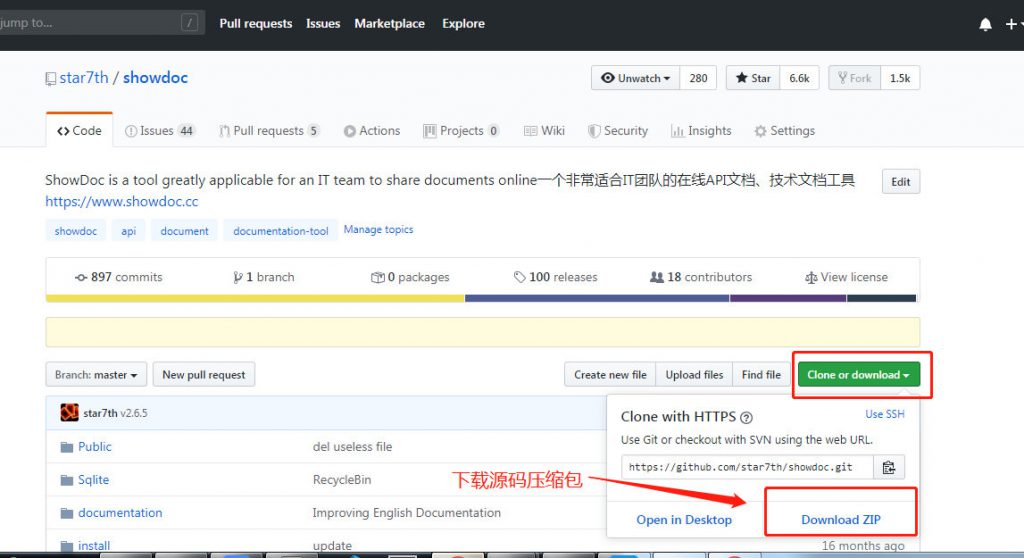Screen dimensions: 1024x558
Task: Open Pull requests in top navigation
Action: [255, 24]
